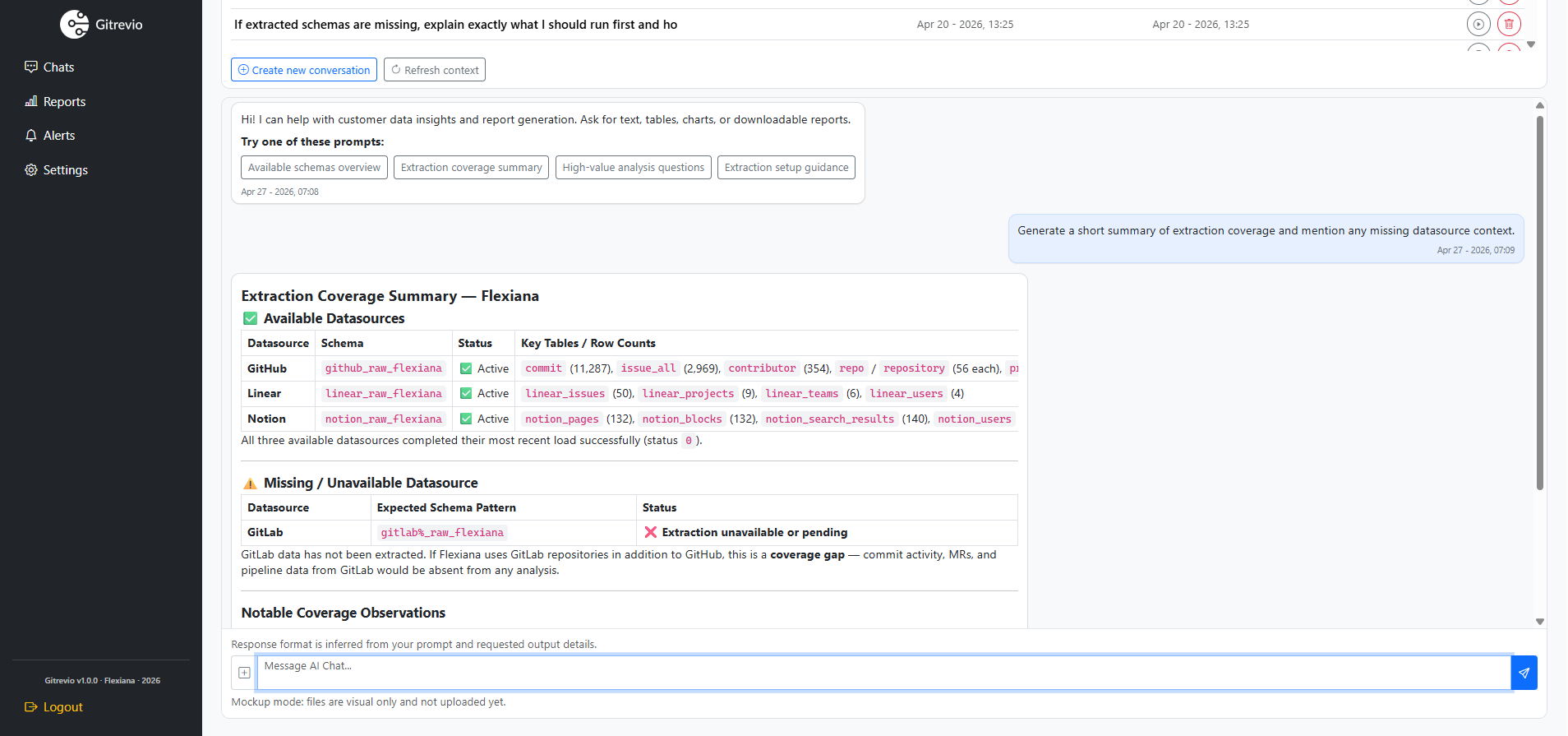The image size is (1568, 736).
Task: Refresh the conversation context
Action: coord(435,70)
